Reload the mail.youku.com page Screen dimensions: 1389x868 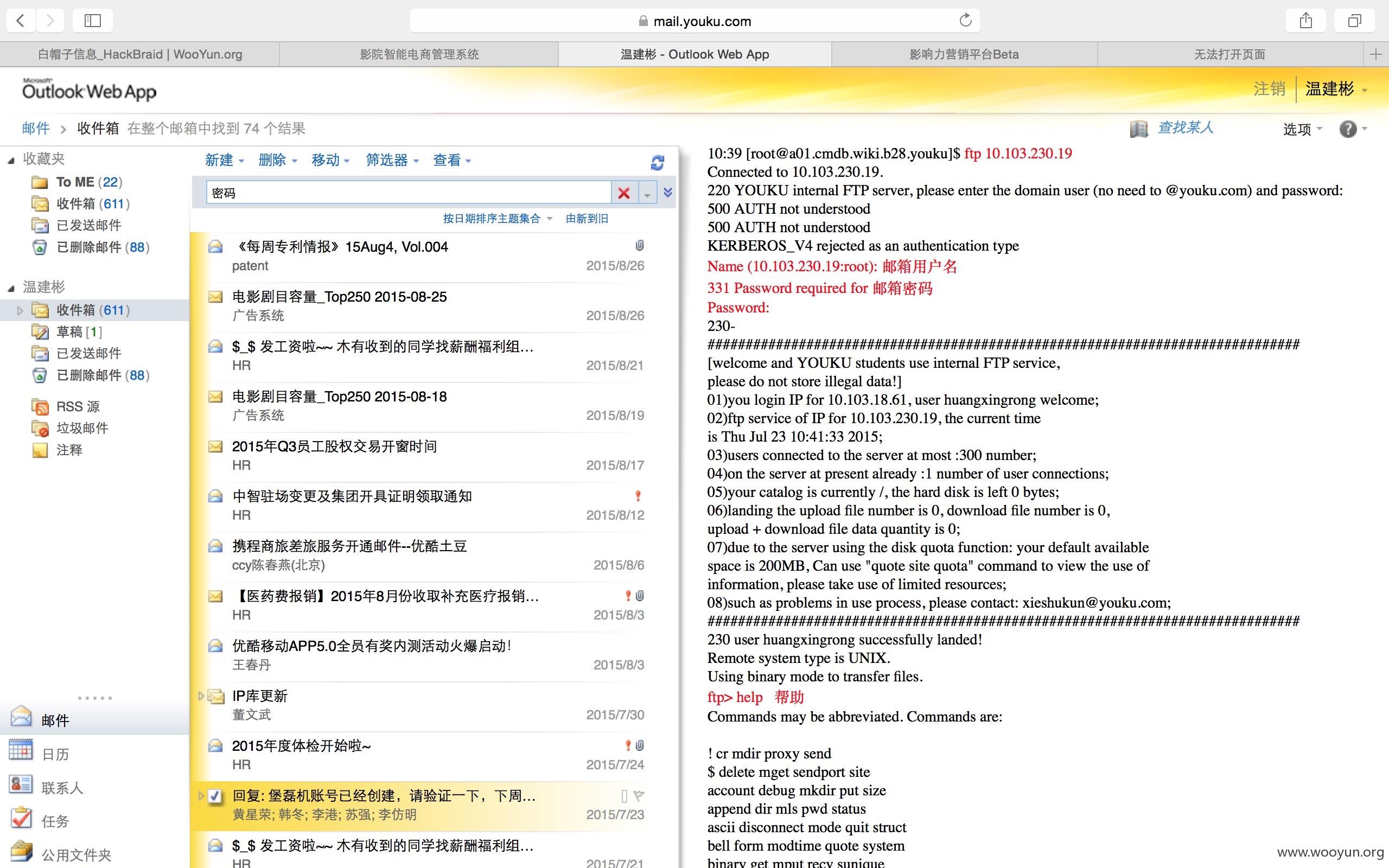click(x=965, y=21)
